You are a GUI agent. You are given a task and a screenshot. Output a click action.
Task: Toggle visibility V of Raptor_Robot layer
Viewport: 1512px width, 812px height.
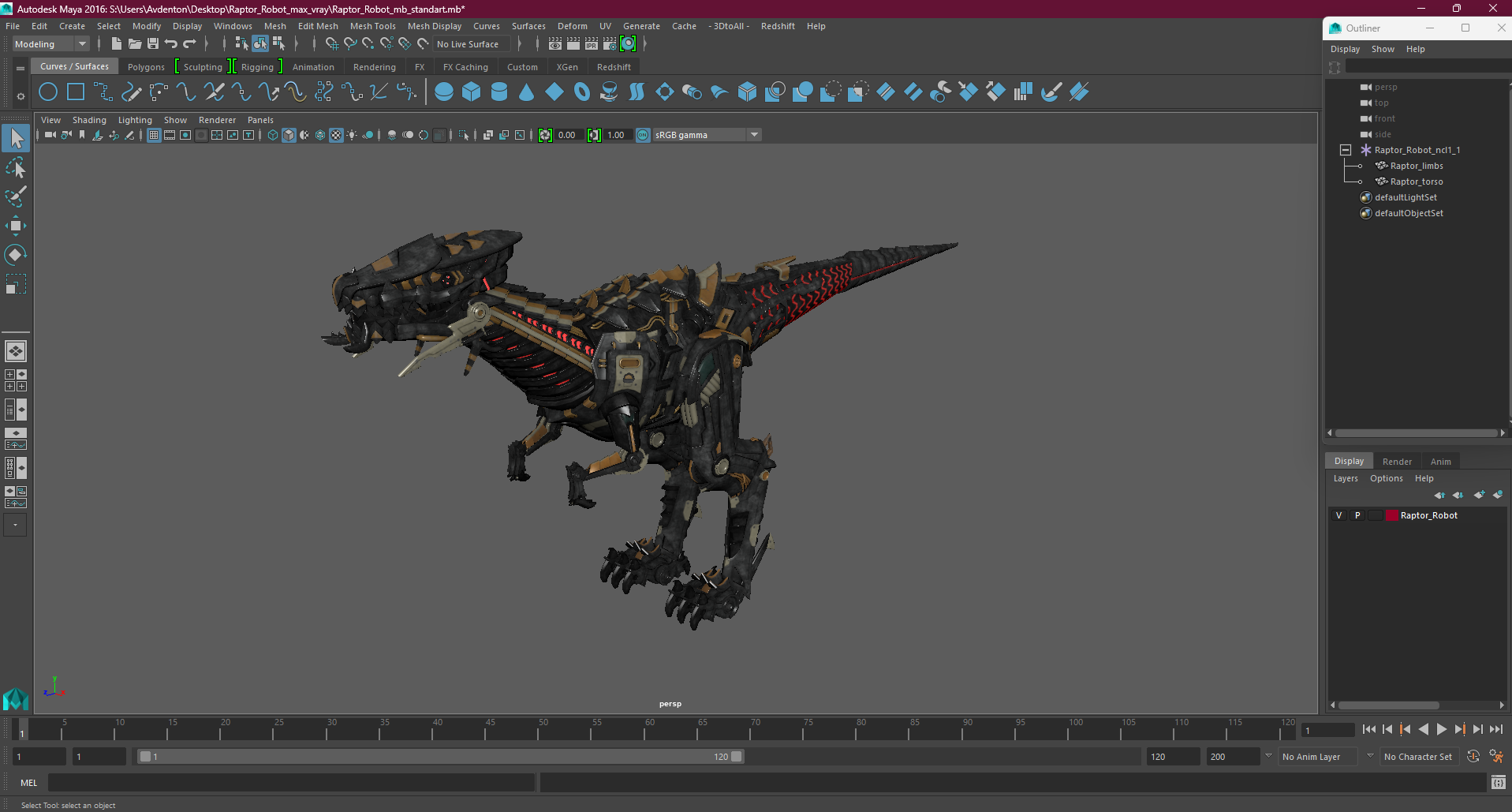pyautogui.click(x=1338, y=515)
